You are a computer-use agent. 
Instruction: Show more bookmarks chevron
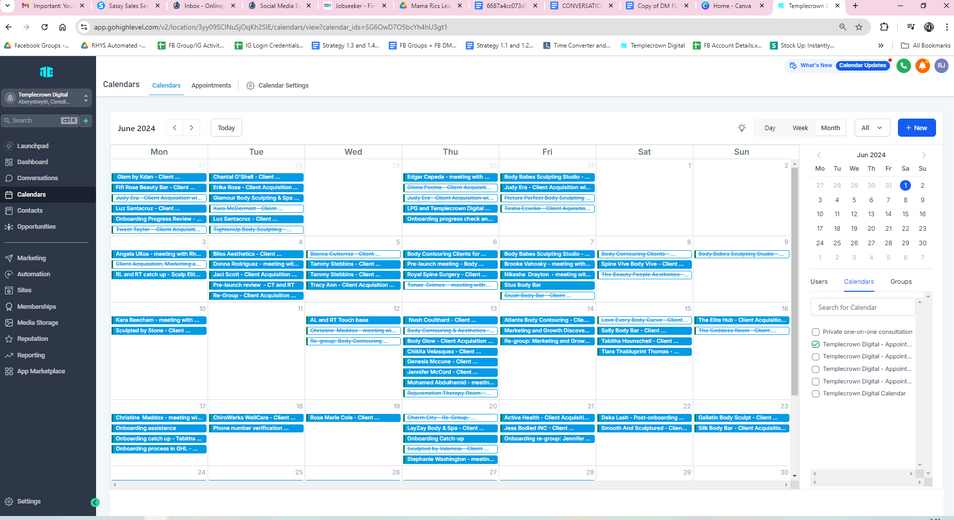click(x=880, y=46)
